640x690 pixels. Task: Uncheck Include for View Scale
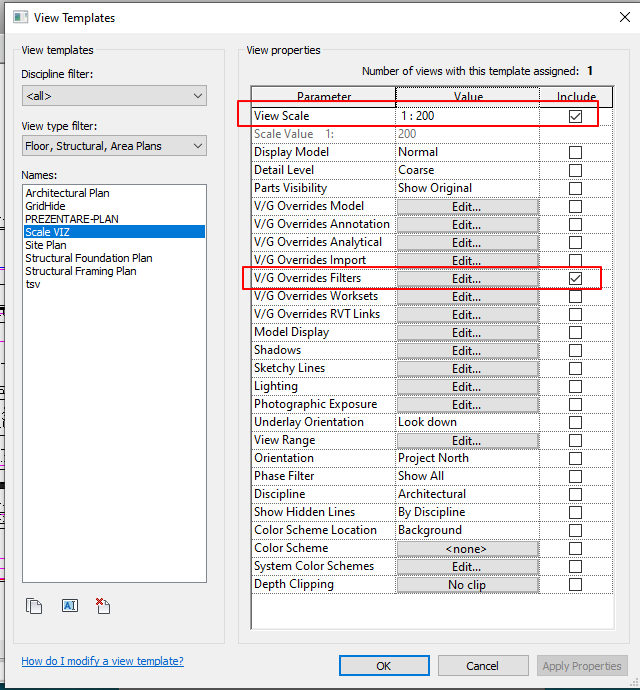tap(575, 116)
